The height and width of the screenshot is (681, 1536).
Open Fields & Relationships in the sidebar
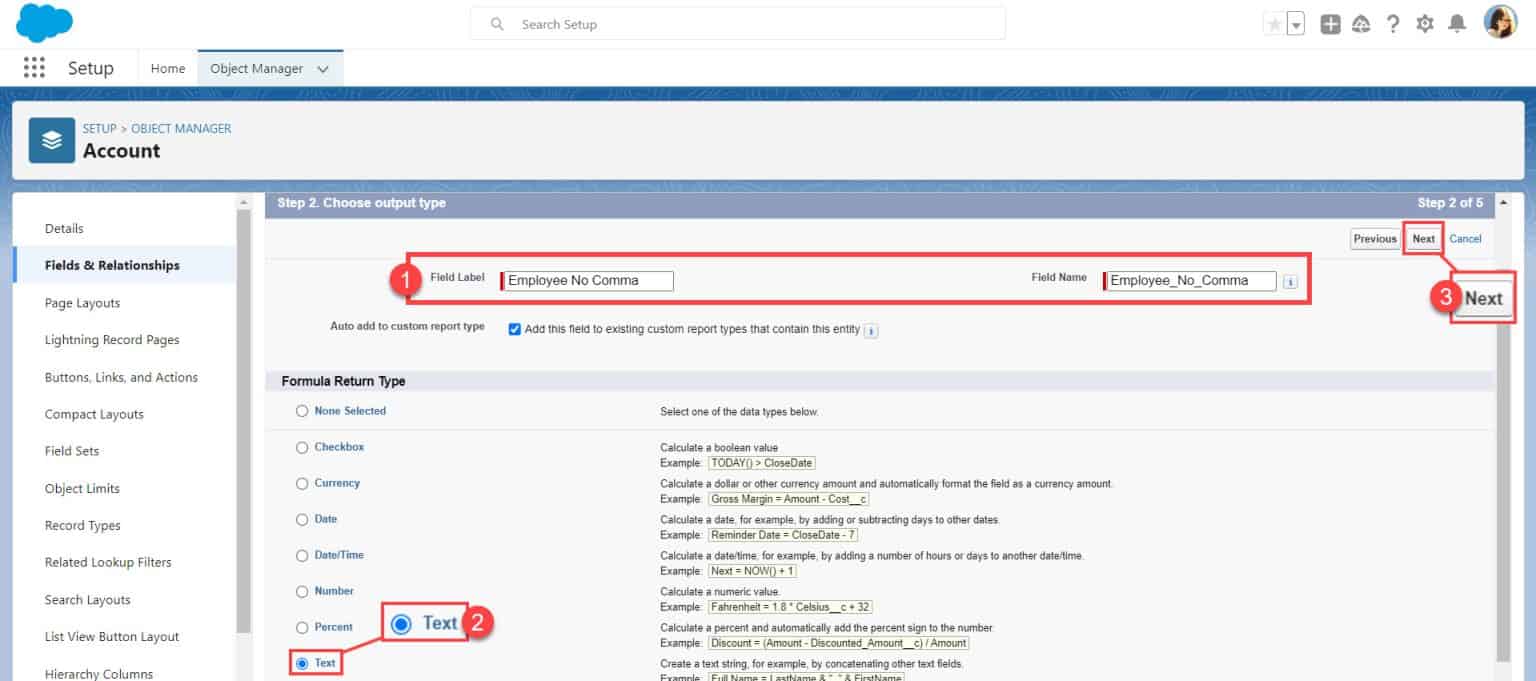[111, 265]
